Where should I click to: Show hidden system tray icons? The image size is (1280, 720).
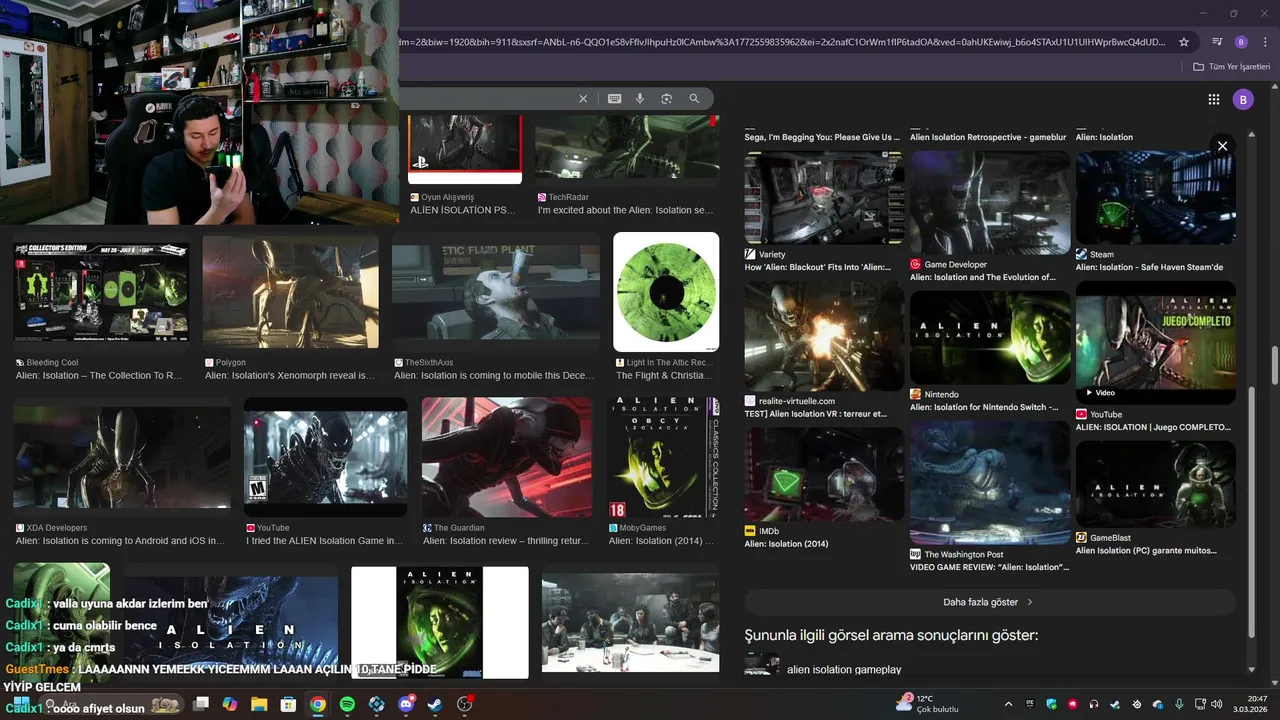coord(1008,704)
